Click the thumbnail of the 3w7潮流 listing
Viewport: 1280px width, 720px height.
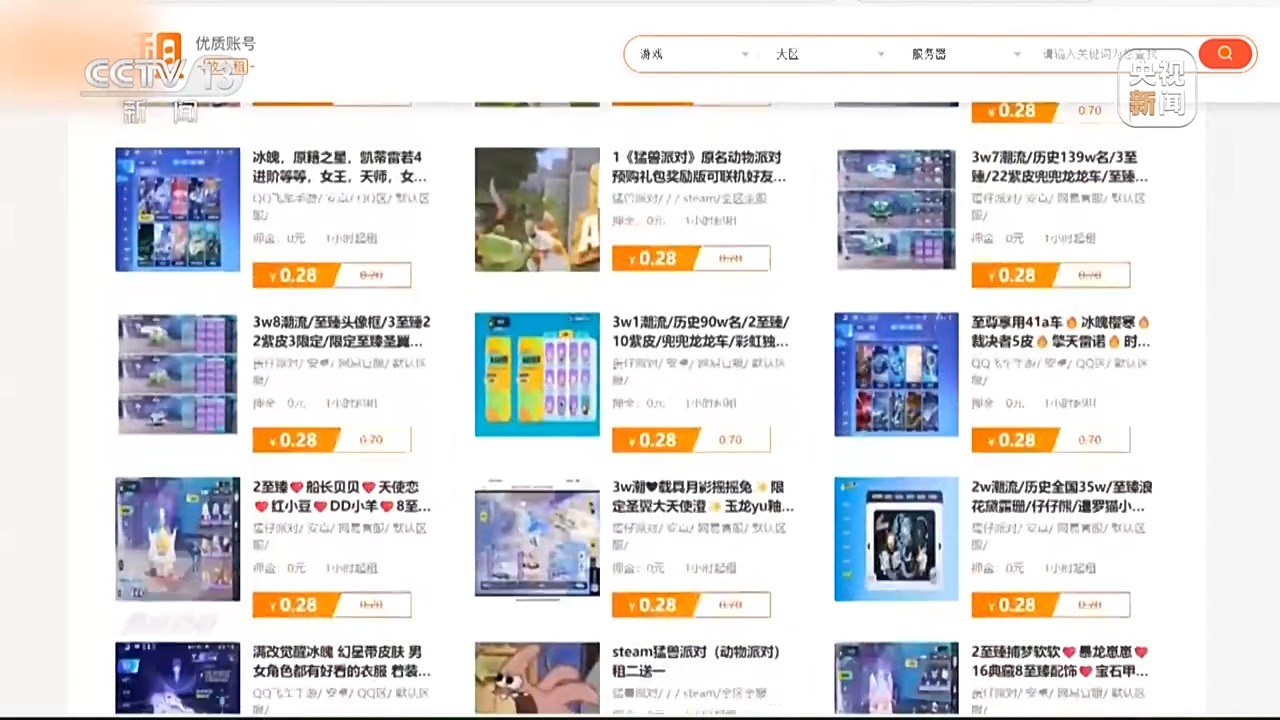pyautogui.click(x=896, y=209)
